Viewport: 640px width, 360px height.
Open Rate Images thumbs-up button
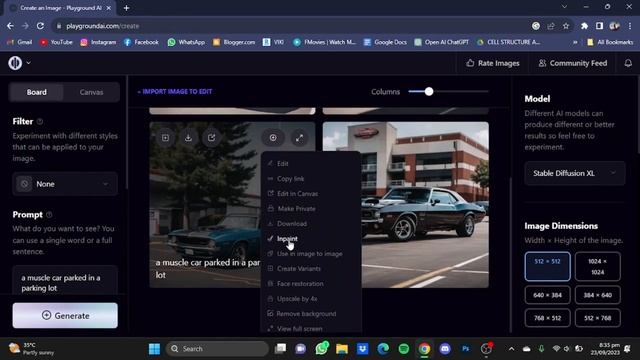pos(493,63)
